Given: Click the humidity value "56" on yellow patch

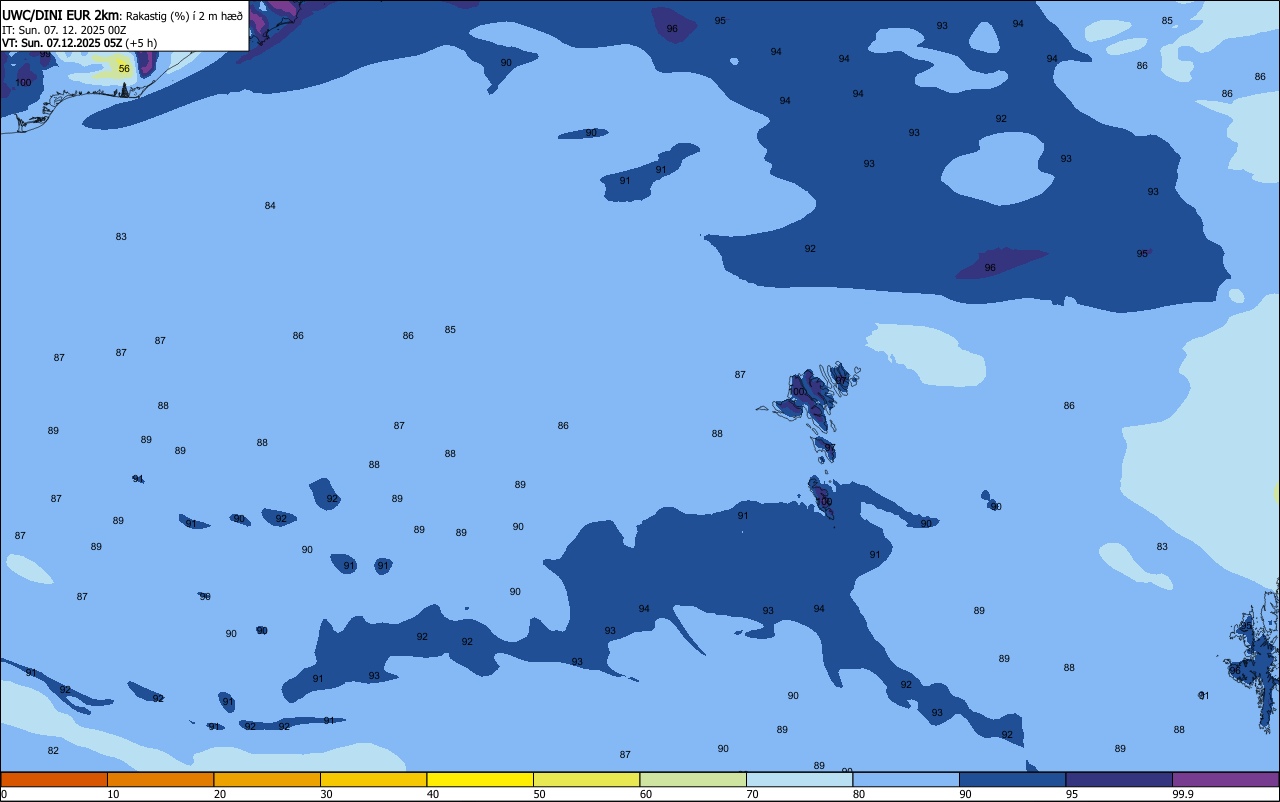Looking at the screenshot, I should pyautogui.click(x=124, y=69).
